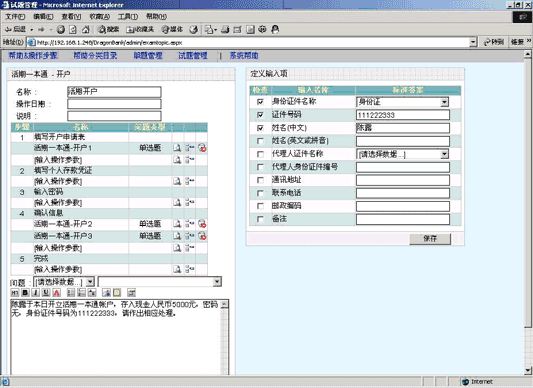
Task: Click the Italic formatting icon in editor
Action: [36, 292]
